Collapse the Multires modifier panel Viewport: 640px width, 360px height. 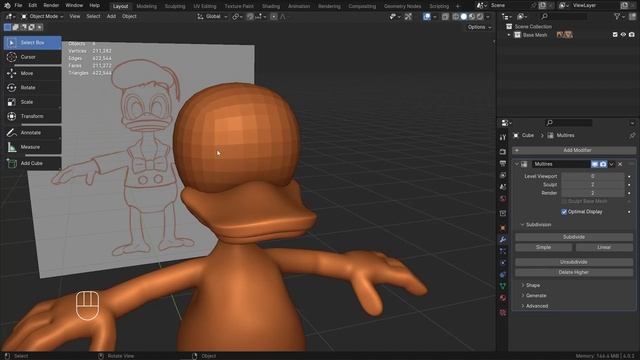516,164
